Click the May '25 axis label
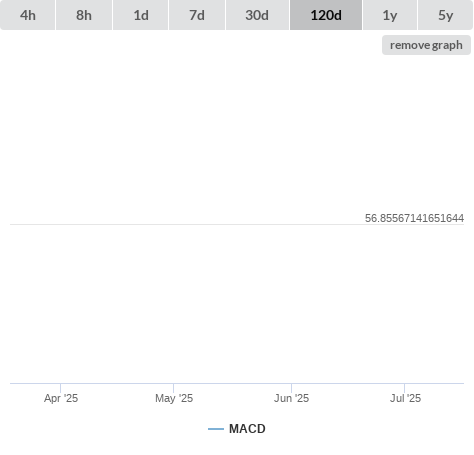 click(x=174, y=398)
